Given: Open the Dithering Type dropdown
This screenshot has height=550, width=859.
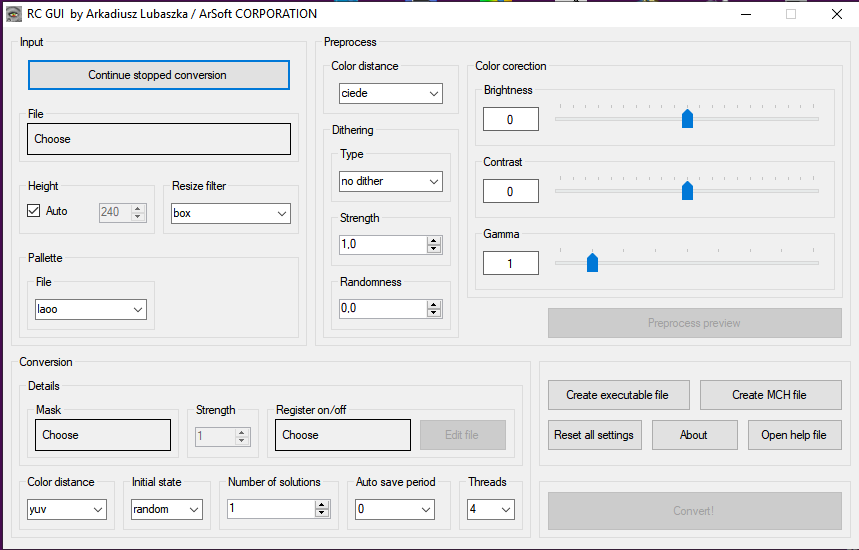Looking at the screenshot, I should pos(391,181).
